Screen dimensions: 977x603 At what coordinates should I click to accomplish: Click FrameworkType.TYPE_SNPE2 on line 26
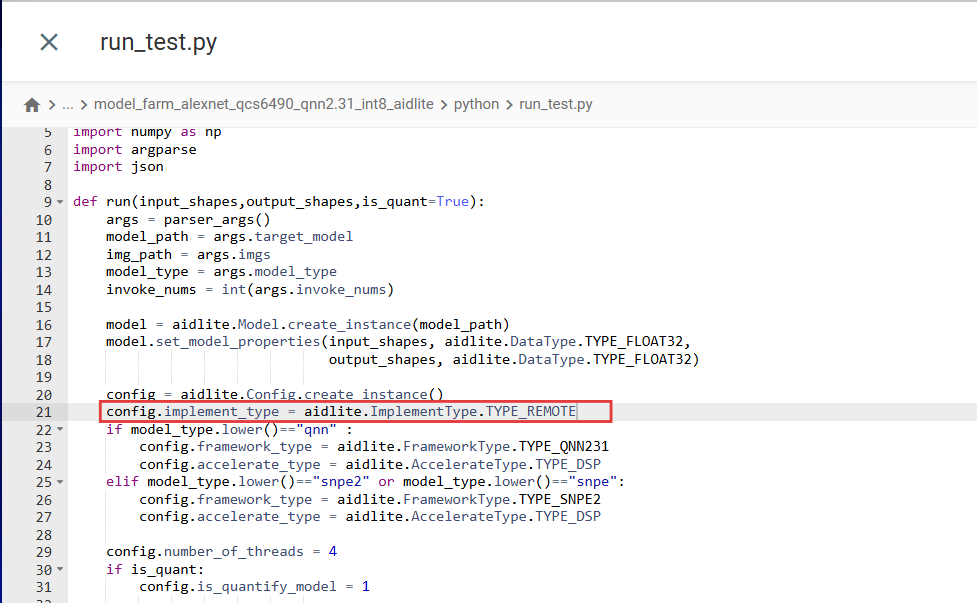pyautogui.click(x=502, y=500)
